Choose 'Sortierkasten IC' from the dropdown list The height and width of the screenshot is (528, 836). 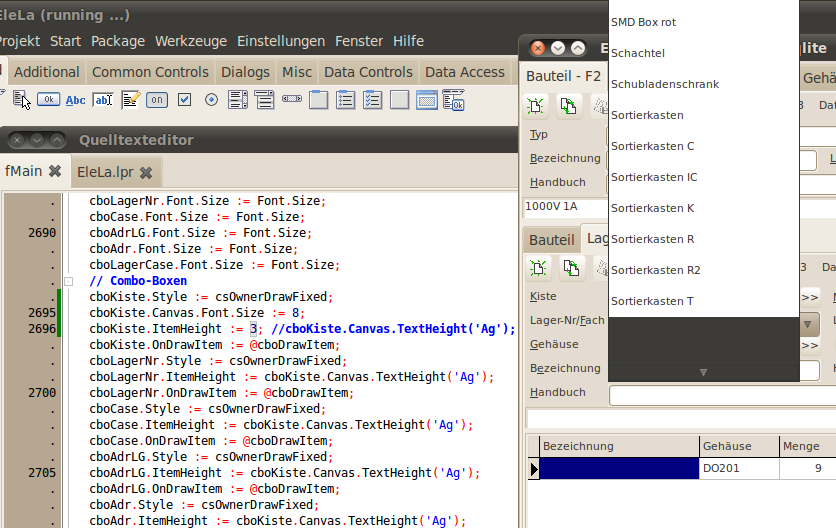[654, 177]
